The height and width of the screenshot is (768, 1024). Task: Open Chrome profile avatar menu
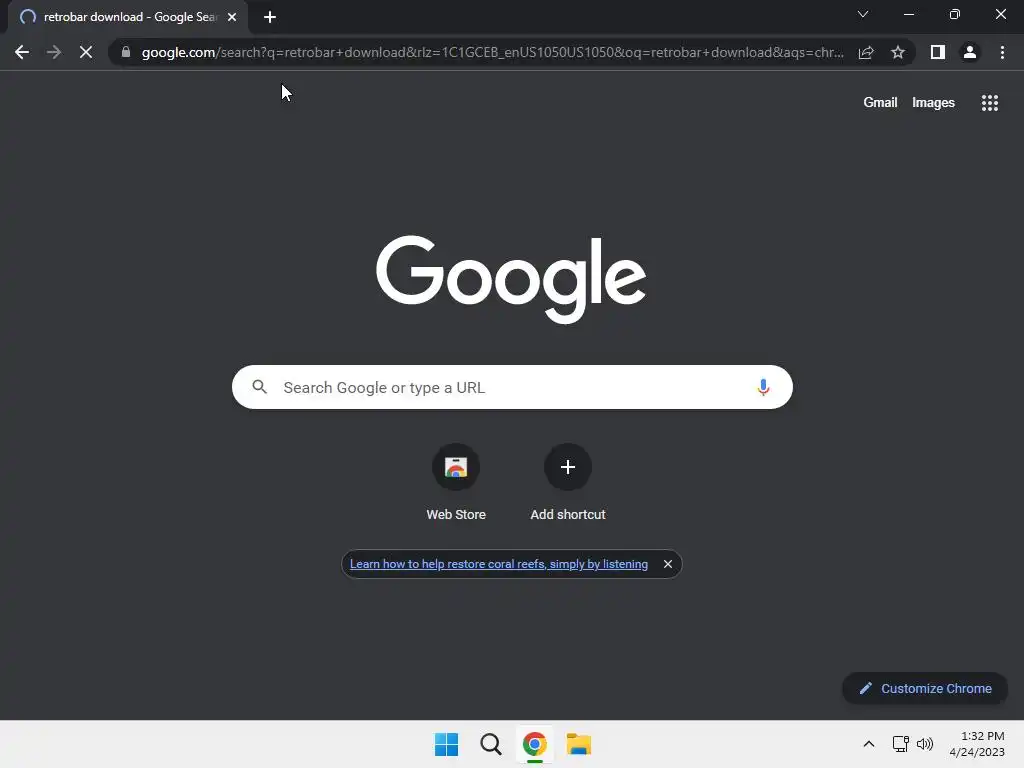tap(970, 52)
